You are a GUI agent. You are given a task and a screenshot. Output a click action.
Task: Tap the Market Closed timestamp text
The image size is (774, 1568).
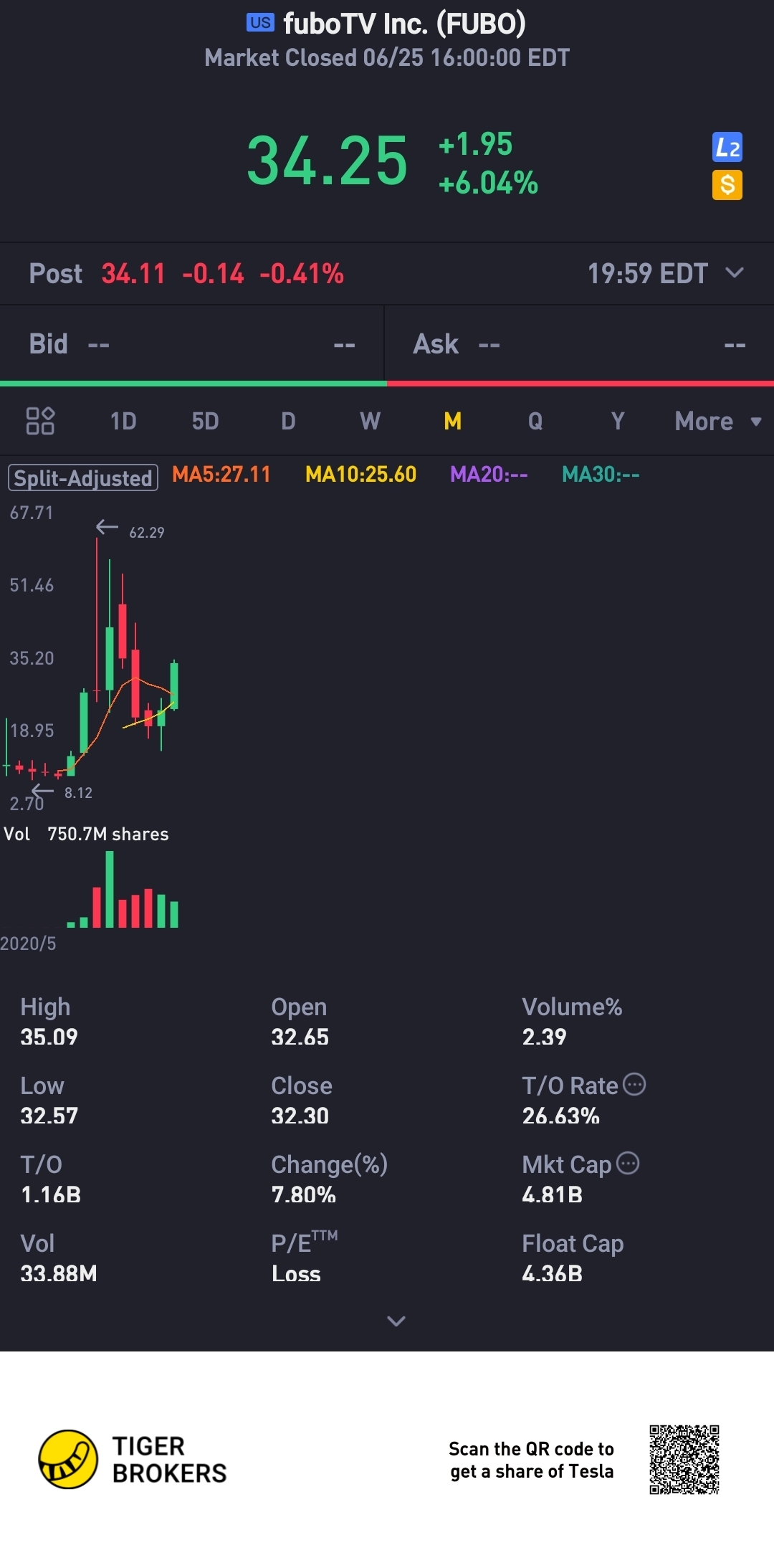(387, 57)
